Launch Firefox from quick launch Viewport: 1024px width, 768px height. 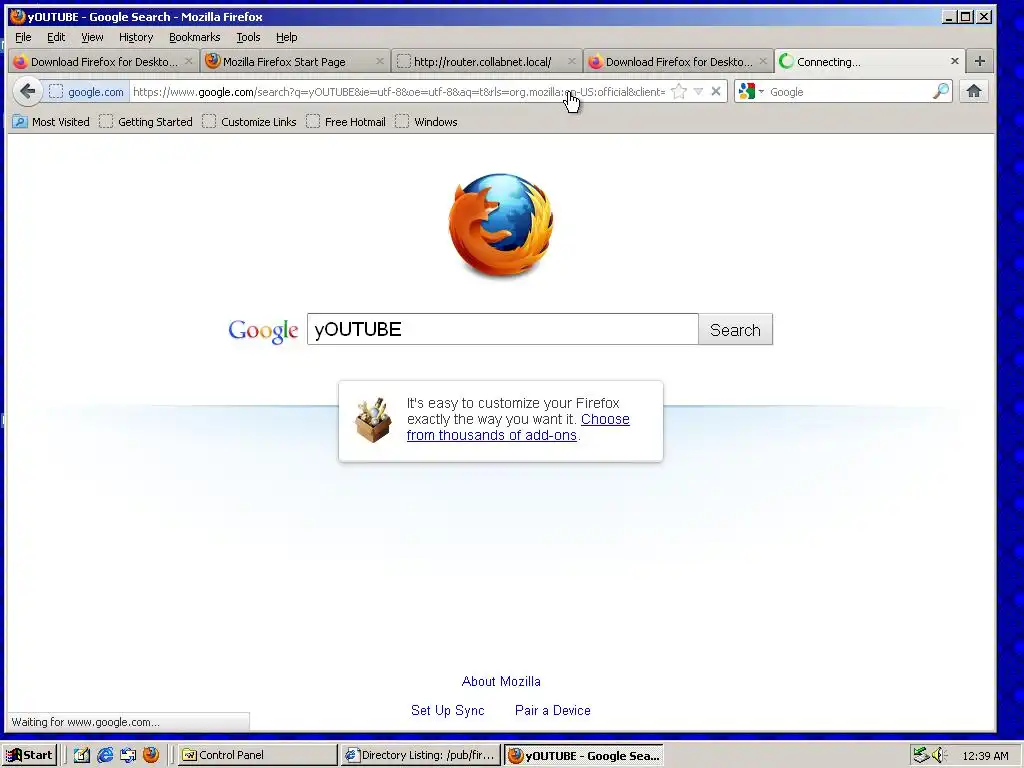[x=151, y=755]
